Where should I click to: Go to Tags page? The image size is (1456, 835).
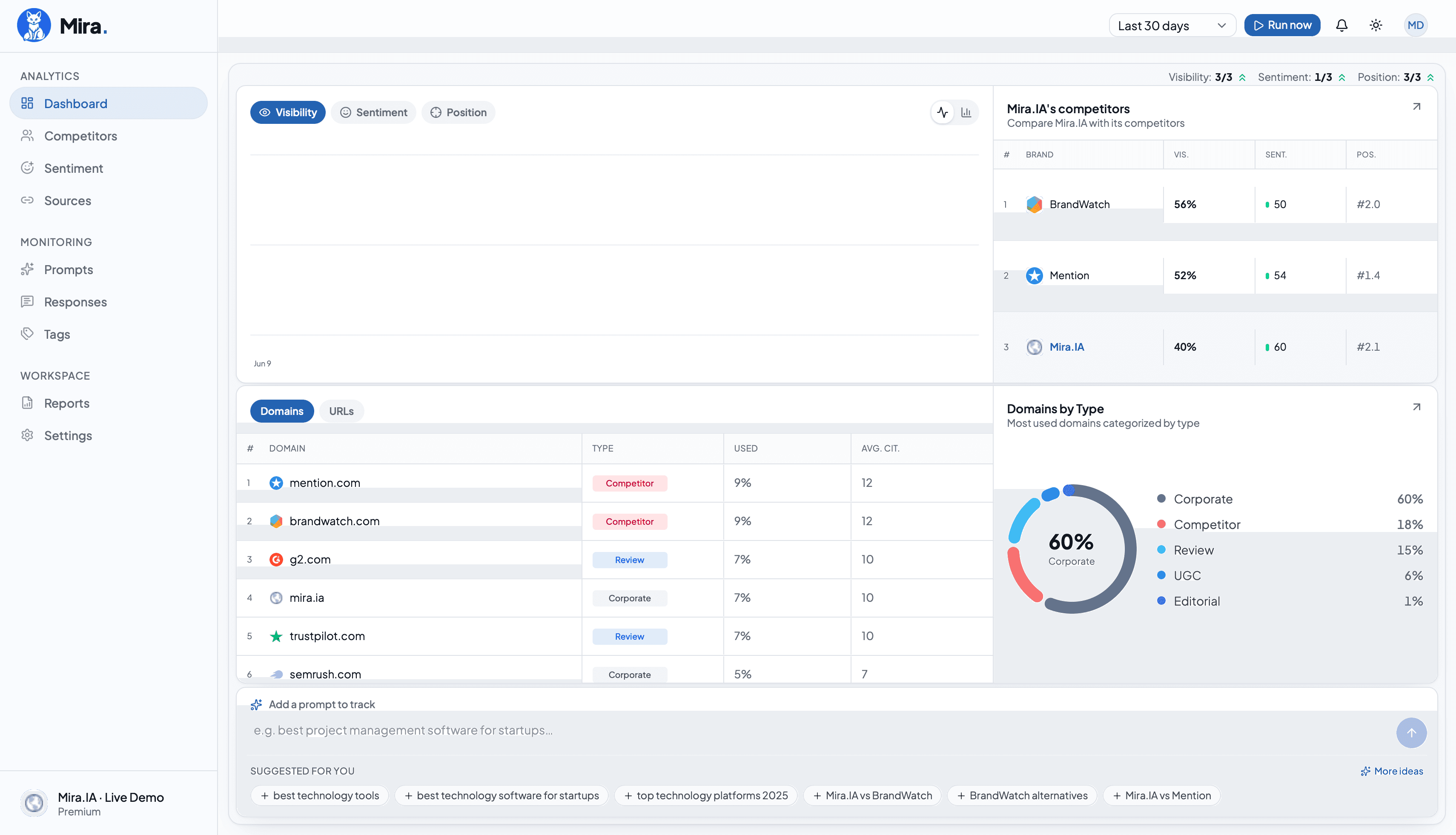[109, 335]
